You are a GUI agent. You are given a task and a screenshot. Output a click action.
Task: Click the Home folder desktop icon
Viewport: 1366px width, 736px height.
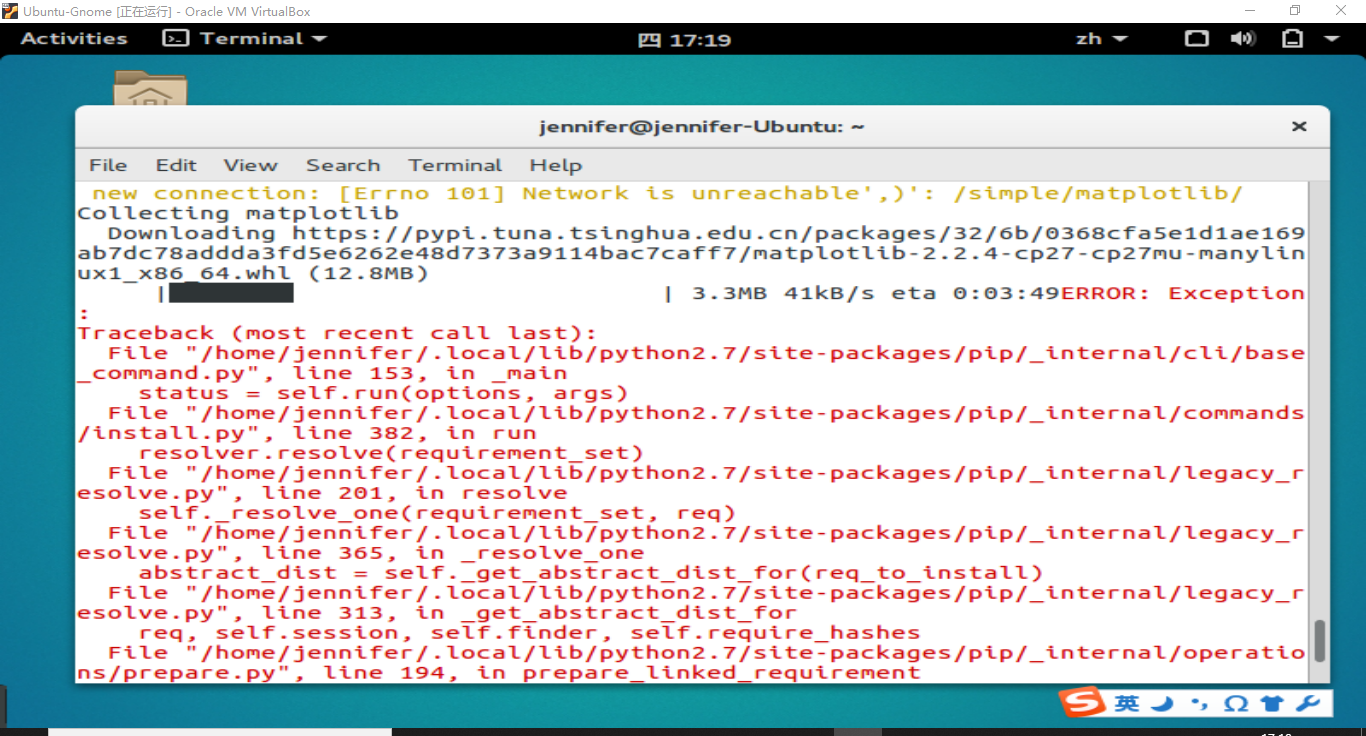tap(150, 88)
